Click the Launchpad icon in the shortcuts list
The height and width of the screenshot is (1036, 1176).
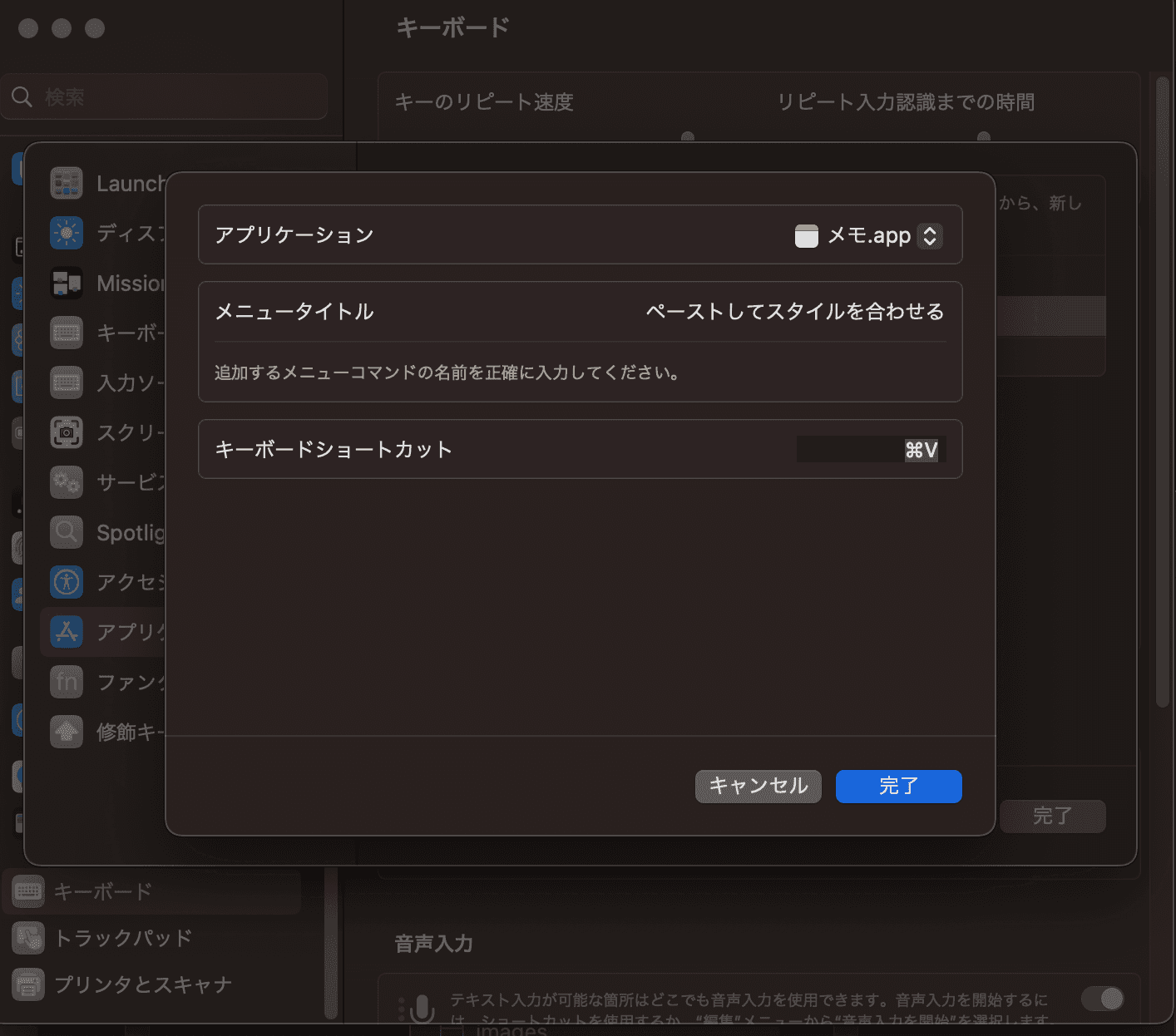pos(67,184)
